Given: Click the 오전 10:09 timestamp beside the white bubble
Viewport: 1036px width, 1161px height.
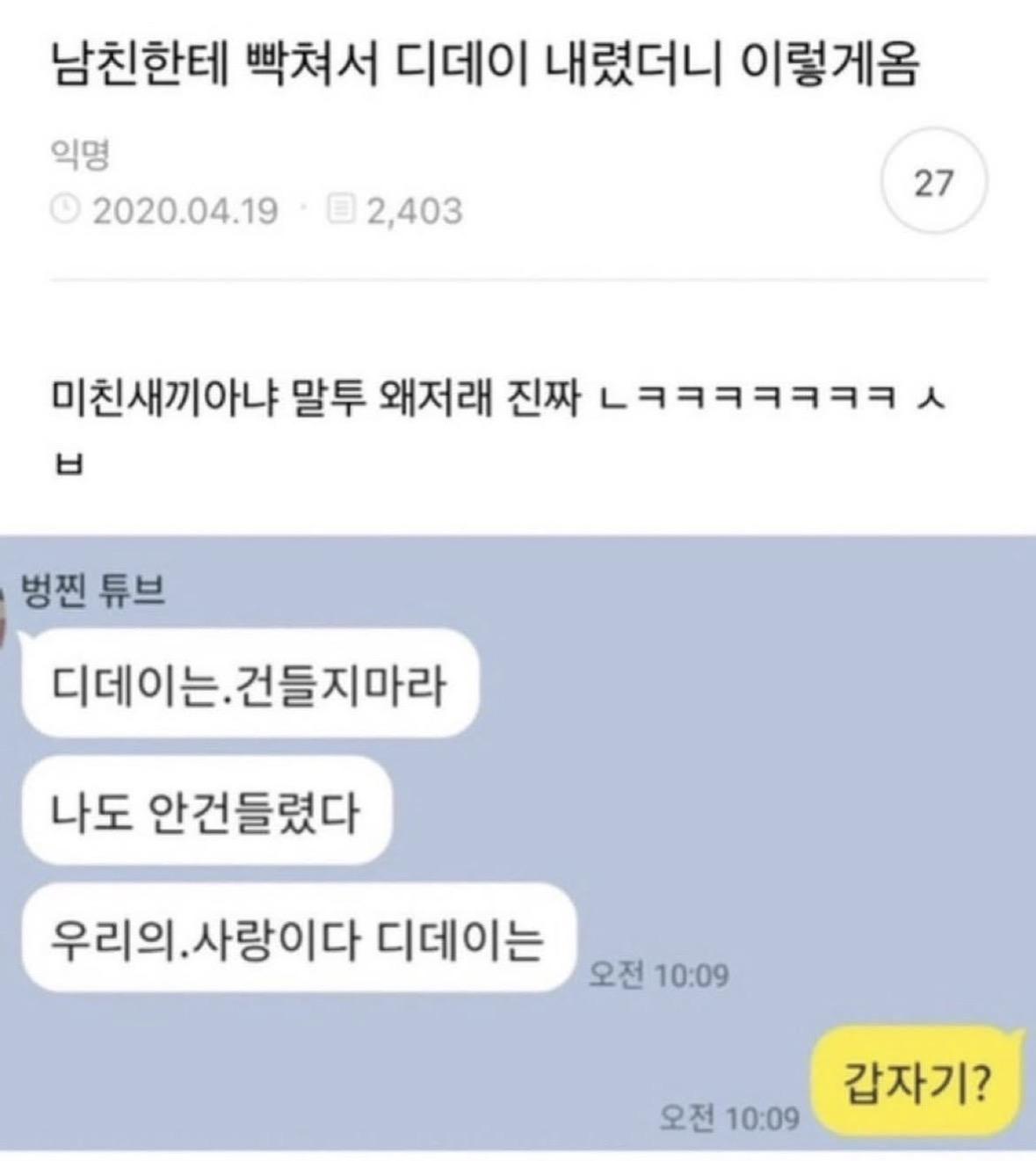Looking at the screenshot, I should pyautogui.click(x=658, y=975).
